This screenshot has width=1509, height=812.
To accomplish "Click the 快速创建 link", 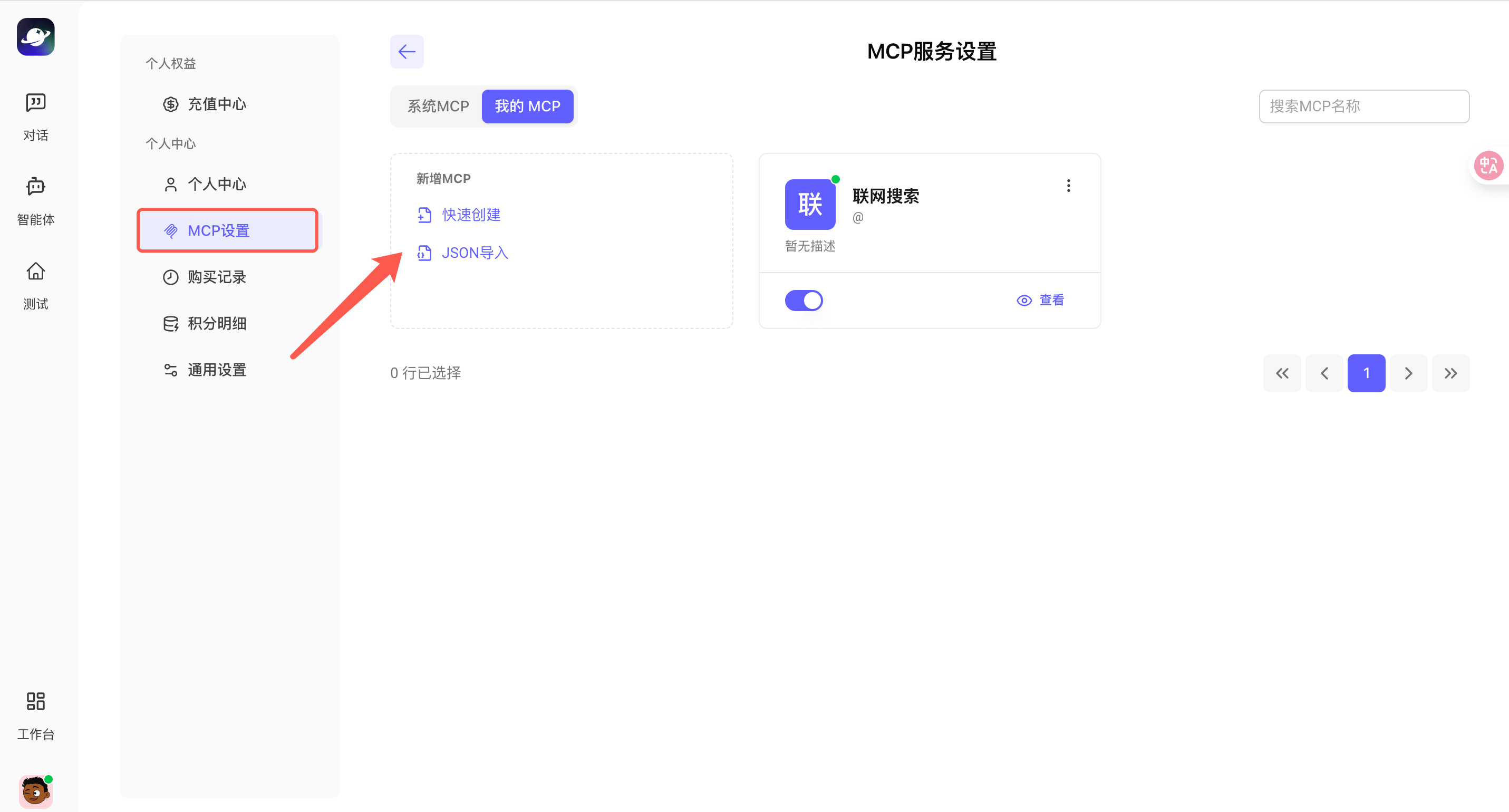I will click(470, 215).
